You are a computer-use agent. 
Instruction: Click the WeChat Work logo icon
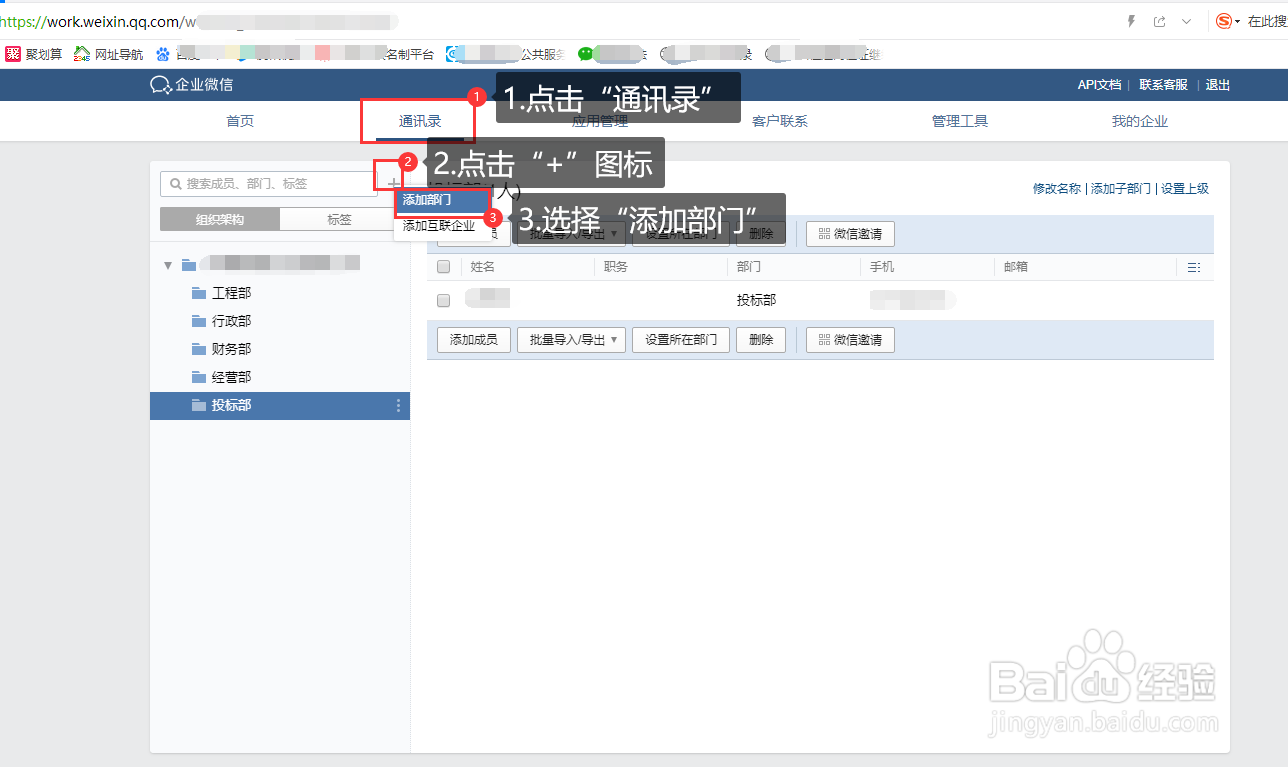pos(160,85)
